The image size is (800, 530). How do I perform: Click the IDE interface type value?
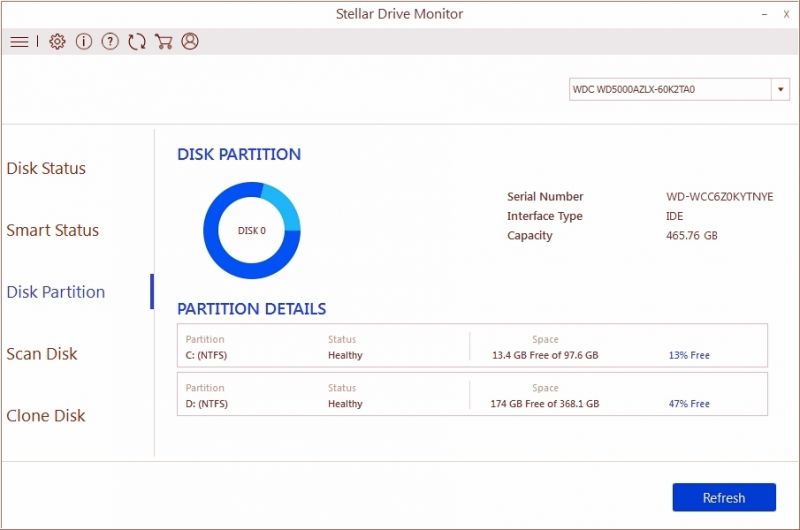[674, 216]
